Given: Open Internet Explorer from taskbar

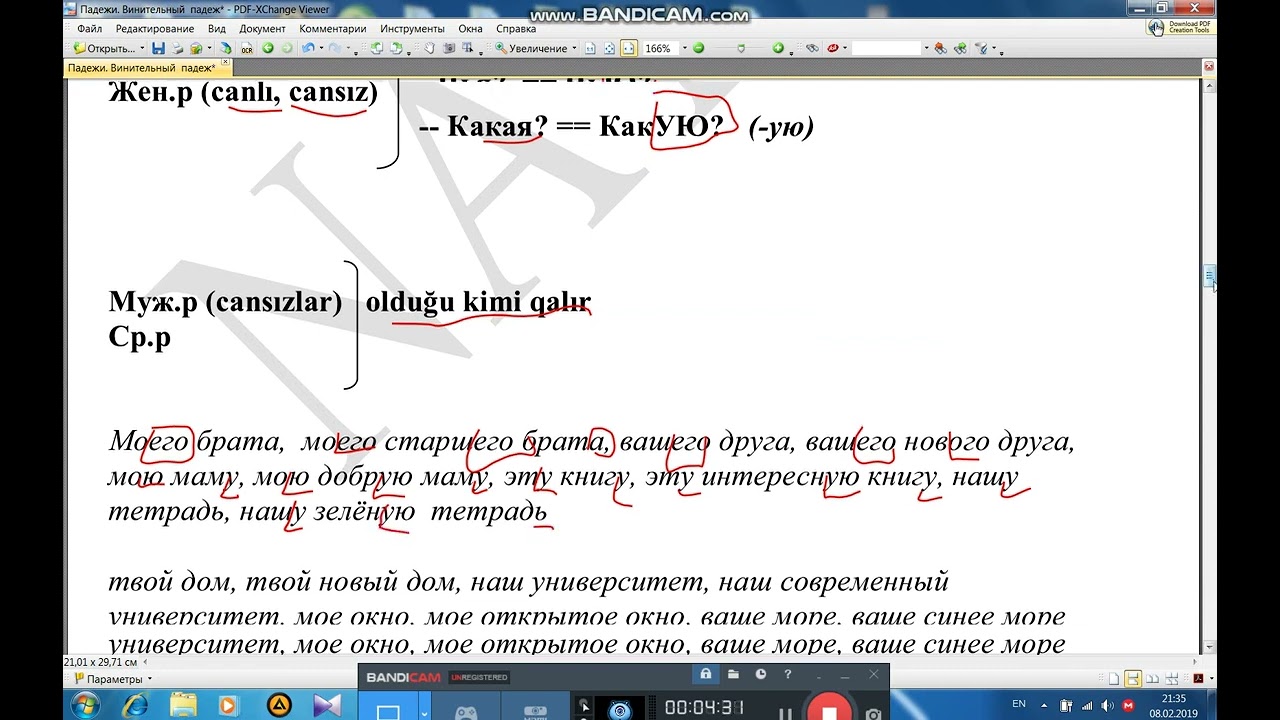Looking at the screenshot, I should click(x=135, y=706).
